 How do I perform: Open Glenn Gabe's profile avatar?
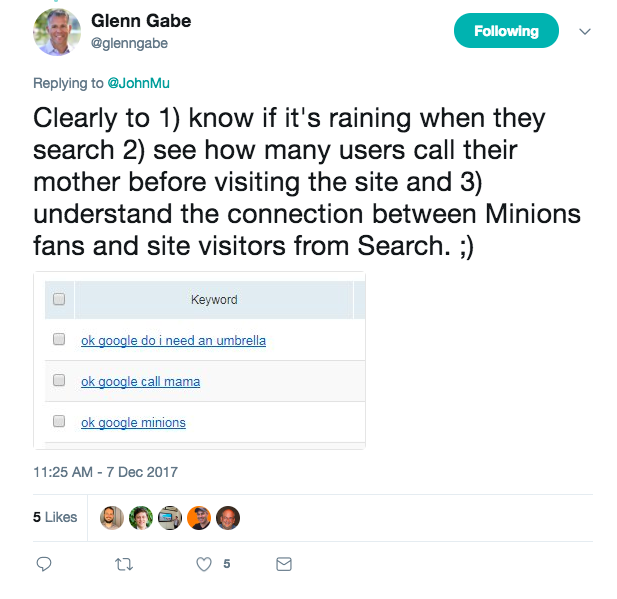click(x=57, y=31)
